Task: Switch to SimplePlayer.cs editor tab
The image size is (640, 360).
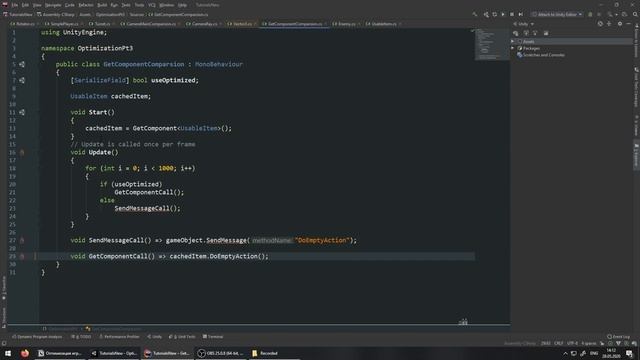Action: 63,24
